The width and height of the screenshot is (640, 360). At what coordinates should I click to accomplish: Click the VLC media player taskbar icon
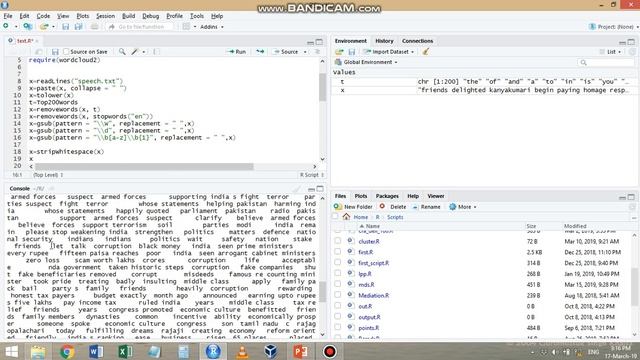click(242, 351)
